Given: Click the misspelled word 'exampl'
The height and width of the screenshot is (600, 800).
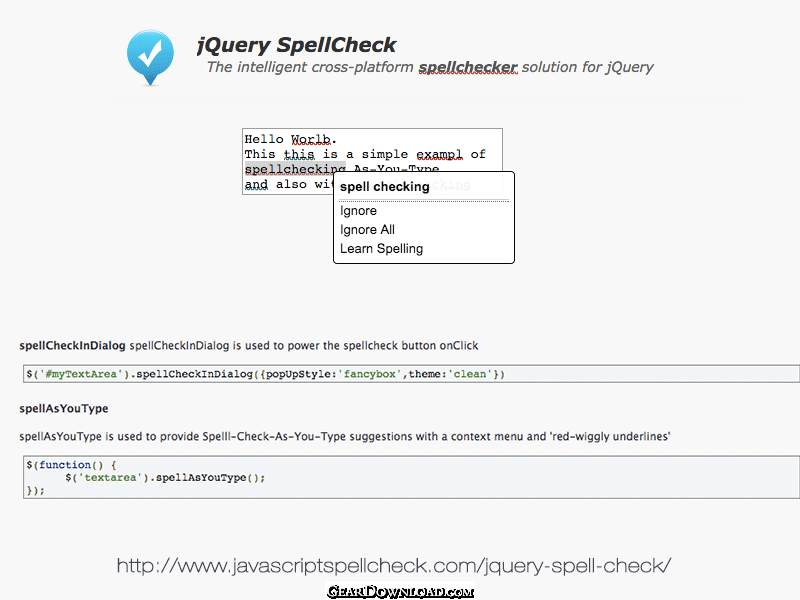Looking at the screenshot, I should pyautogui.click(x=439, y=154).
